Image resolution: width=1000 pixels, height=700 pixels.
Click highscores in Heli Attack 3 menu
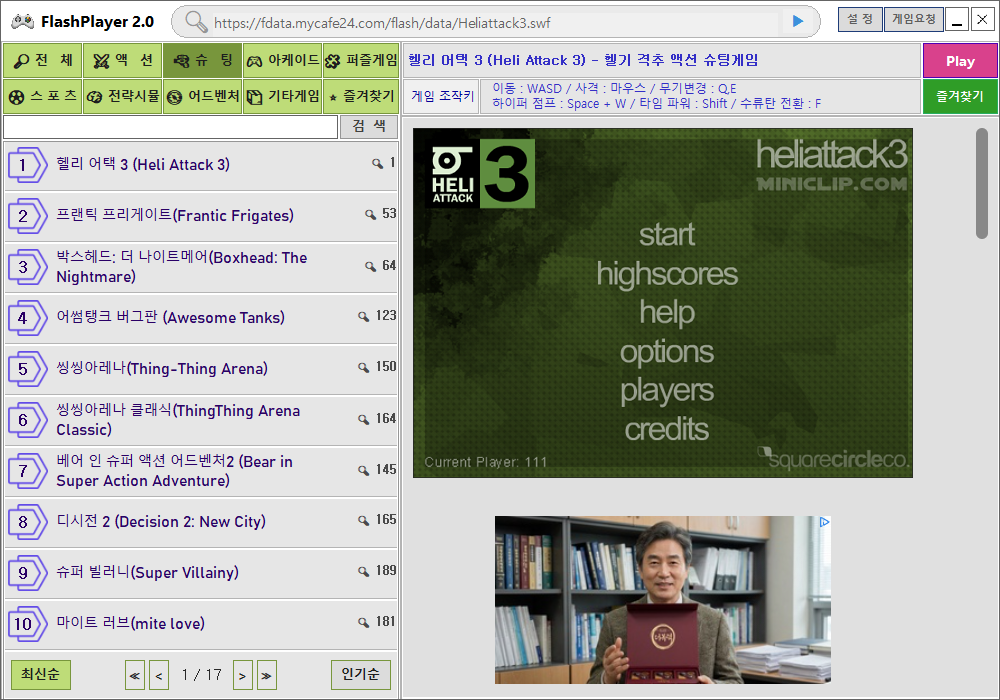666,274
